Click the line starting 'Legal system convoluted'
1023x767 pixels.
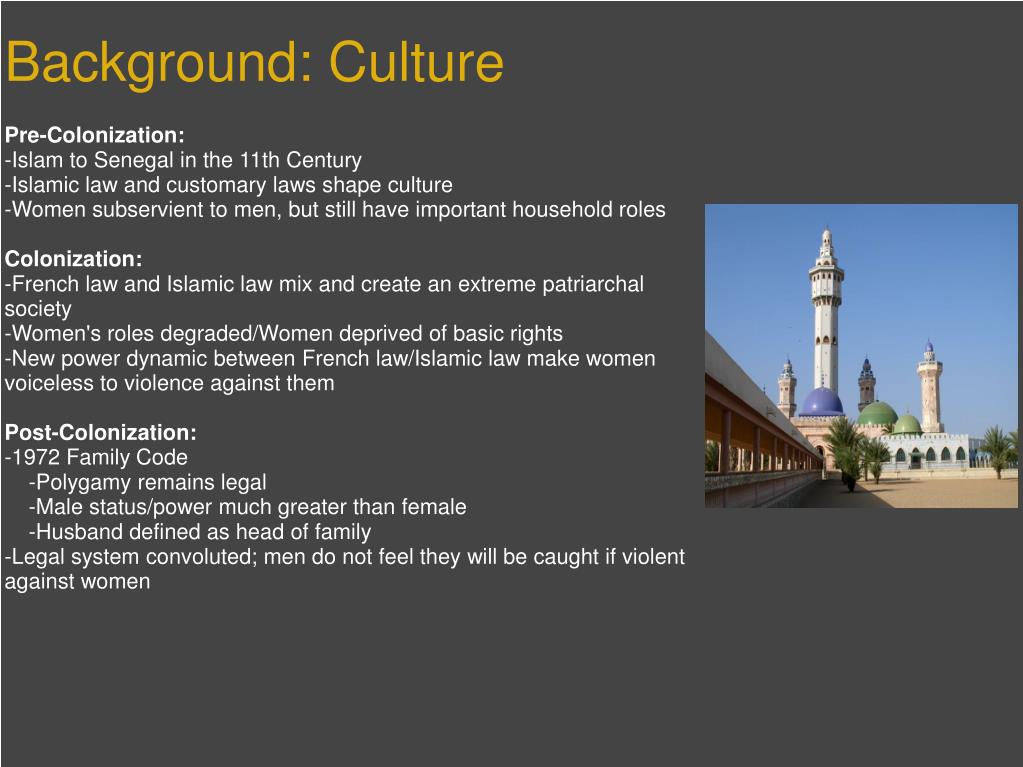tap(344, 556)
